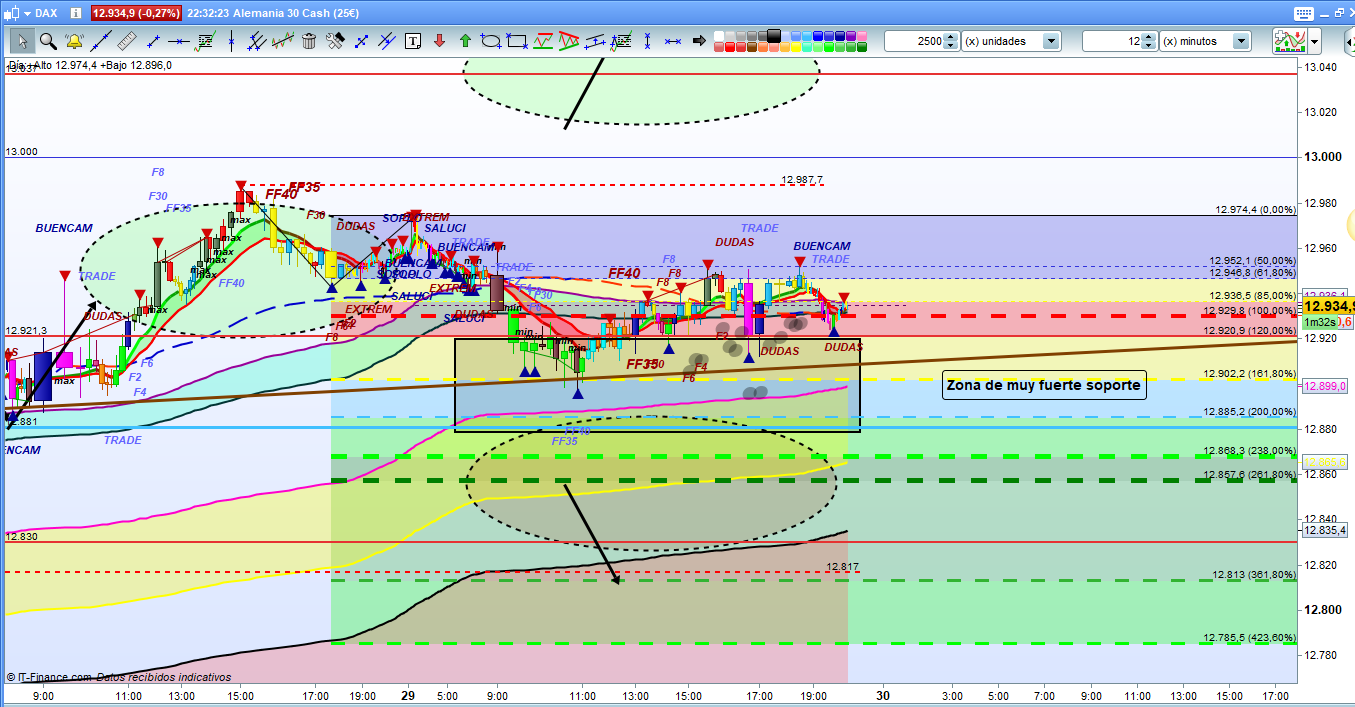Select the arrow cursor pointer tool
The height and width of the screenshot is (707, 1355).
[x=22, y=41]
